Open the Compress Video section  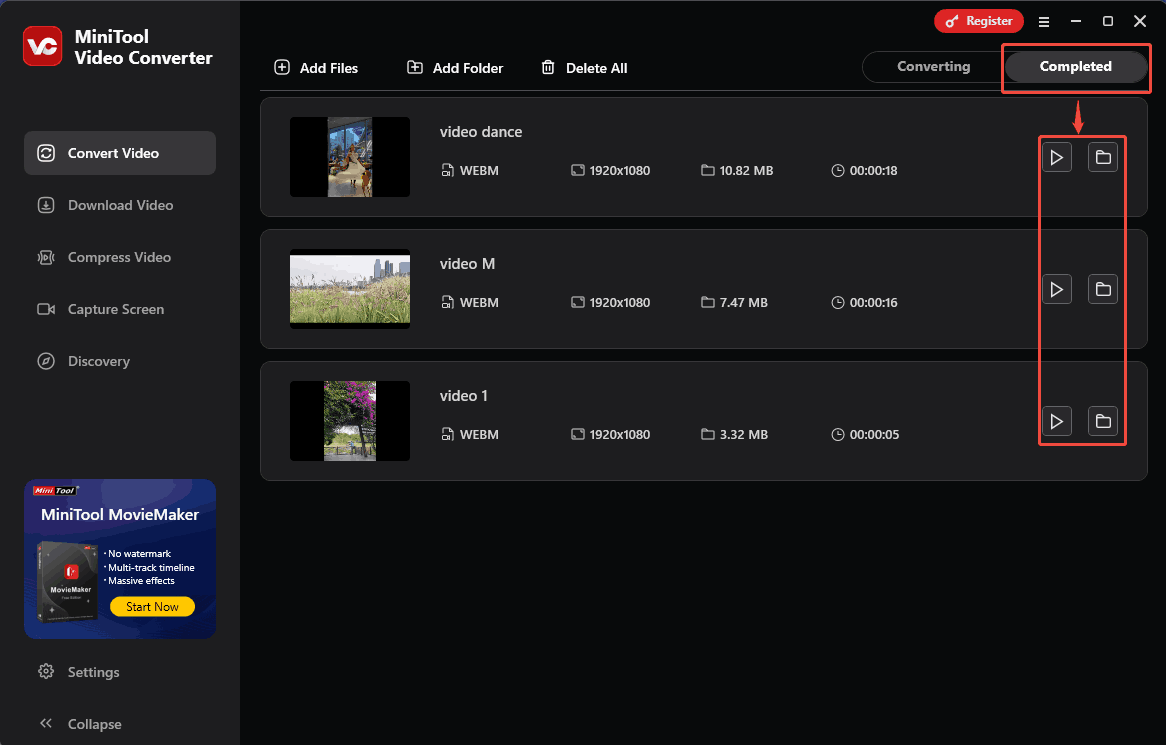tap(120, 257)
